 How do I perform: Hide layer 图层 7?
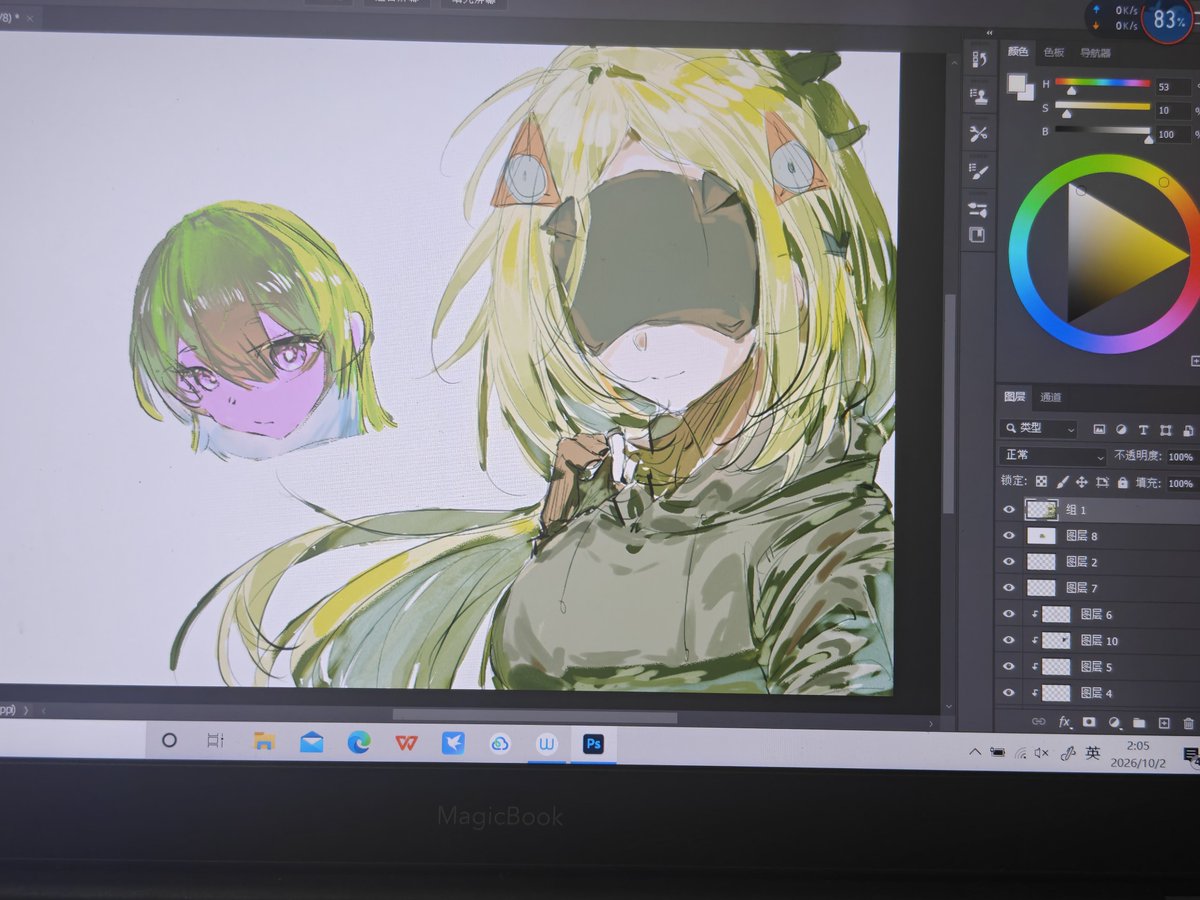1009,588
